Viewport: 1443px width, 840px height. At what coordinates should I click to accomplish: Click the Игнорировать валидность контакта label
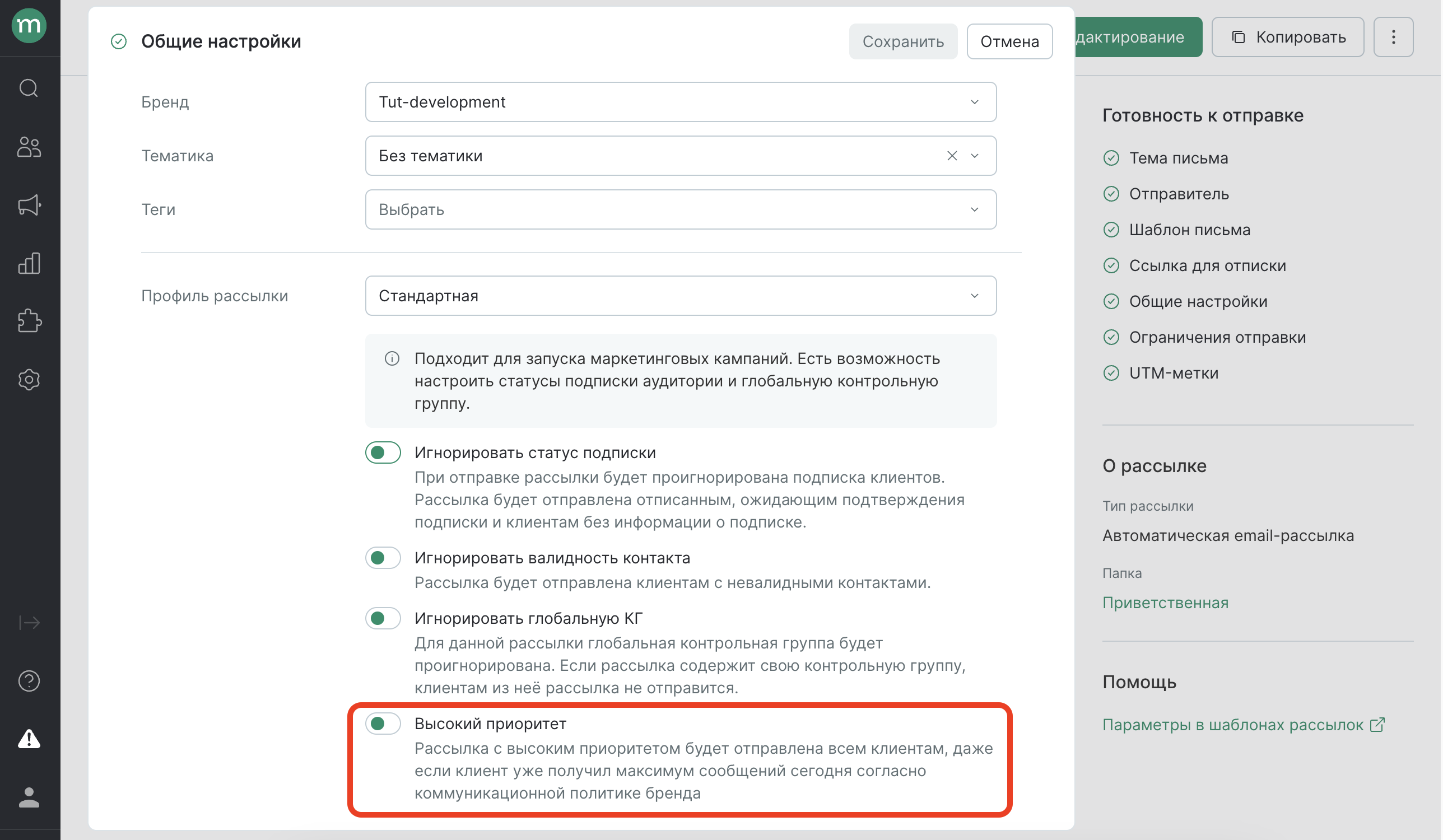click(553, 558)
